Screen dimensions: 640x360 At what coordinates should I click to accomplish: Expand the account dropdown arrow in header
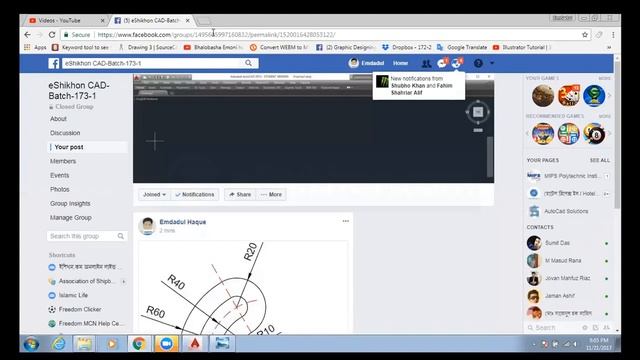pos(492,63)
